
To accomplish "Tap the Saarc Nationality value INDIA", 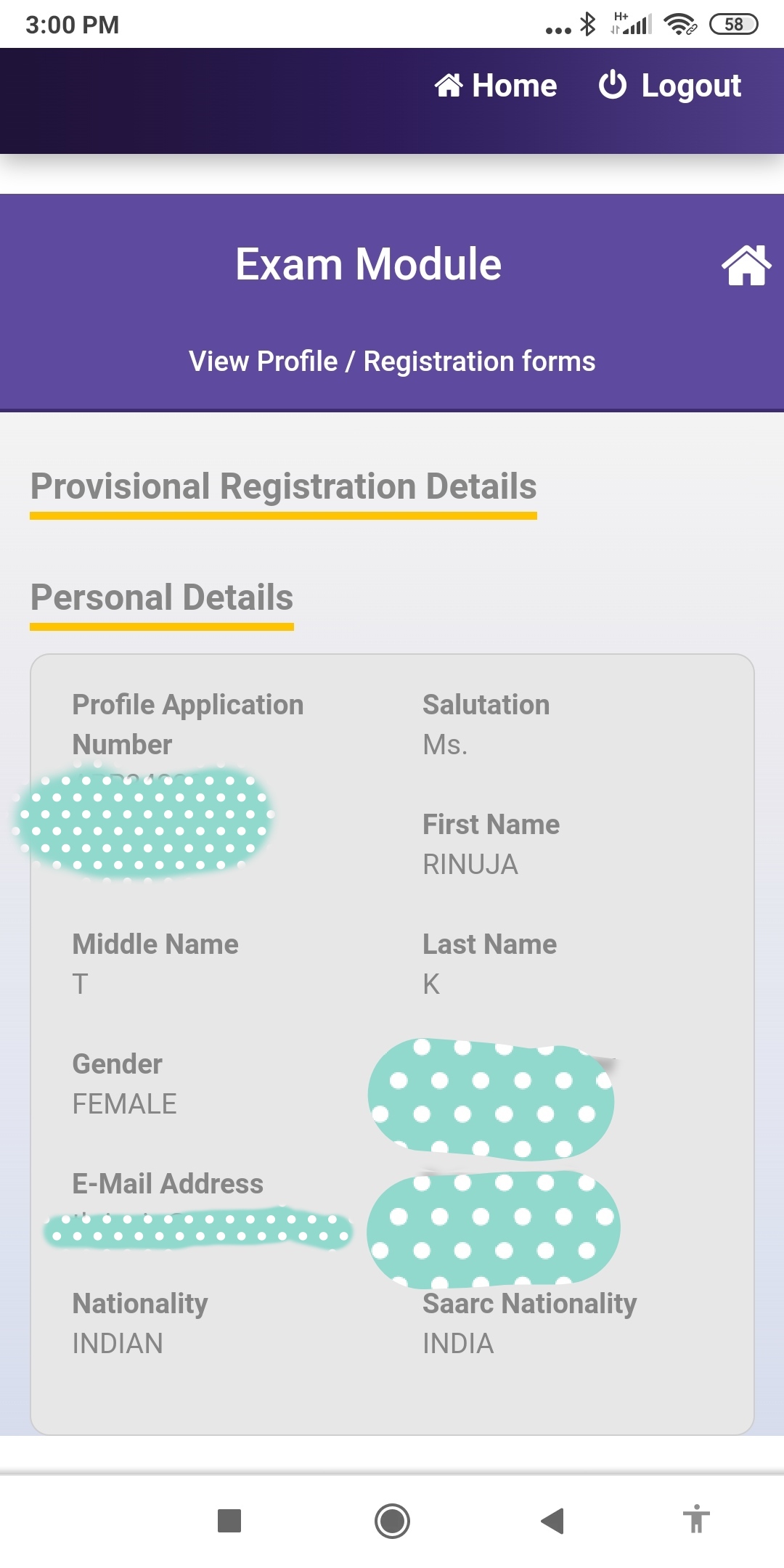I will click(x=458, y=1344).
